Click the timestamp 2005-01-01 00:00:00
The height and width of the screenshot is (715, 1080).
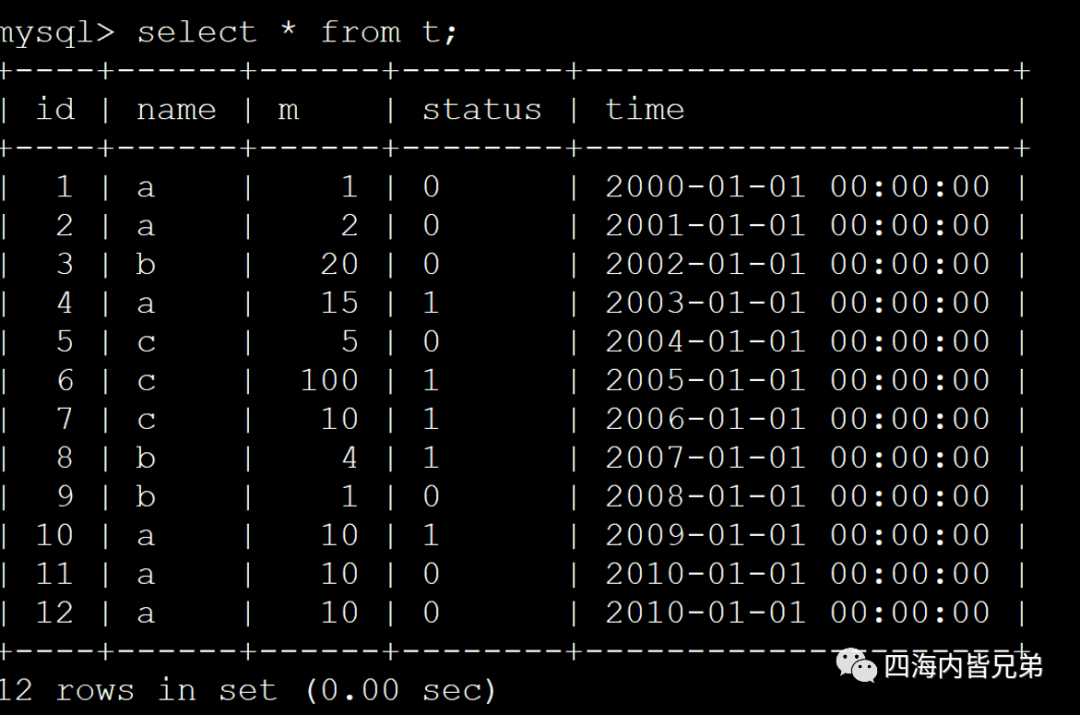point(797,380)
